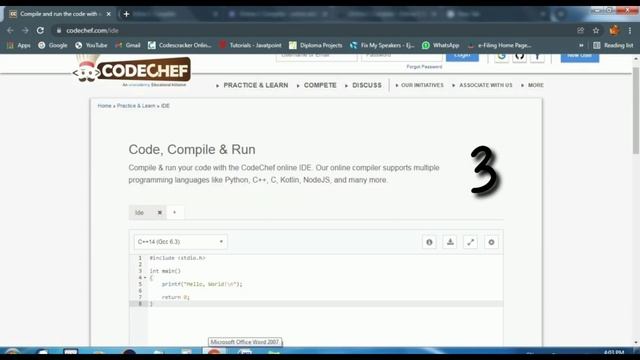Click the New User button
640x360 pixels.
pos(580,58)
